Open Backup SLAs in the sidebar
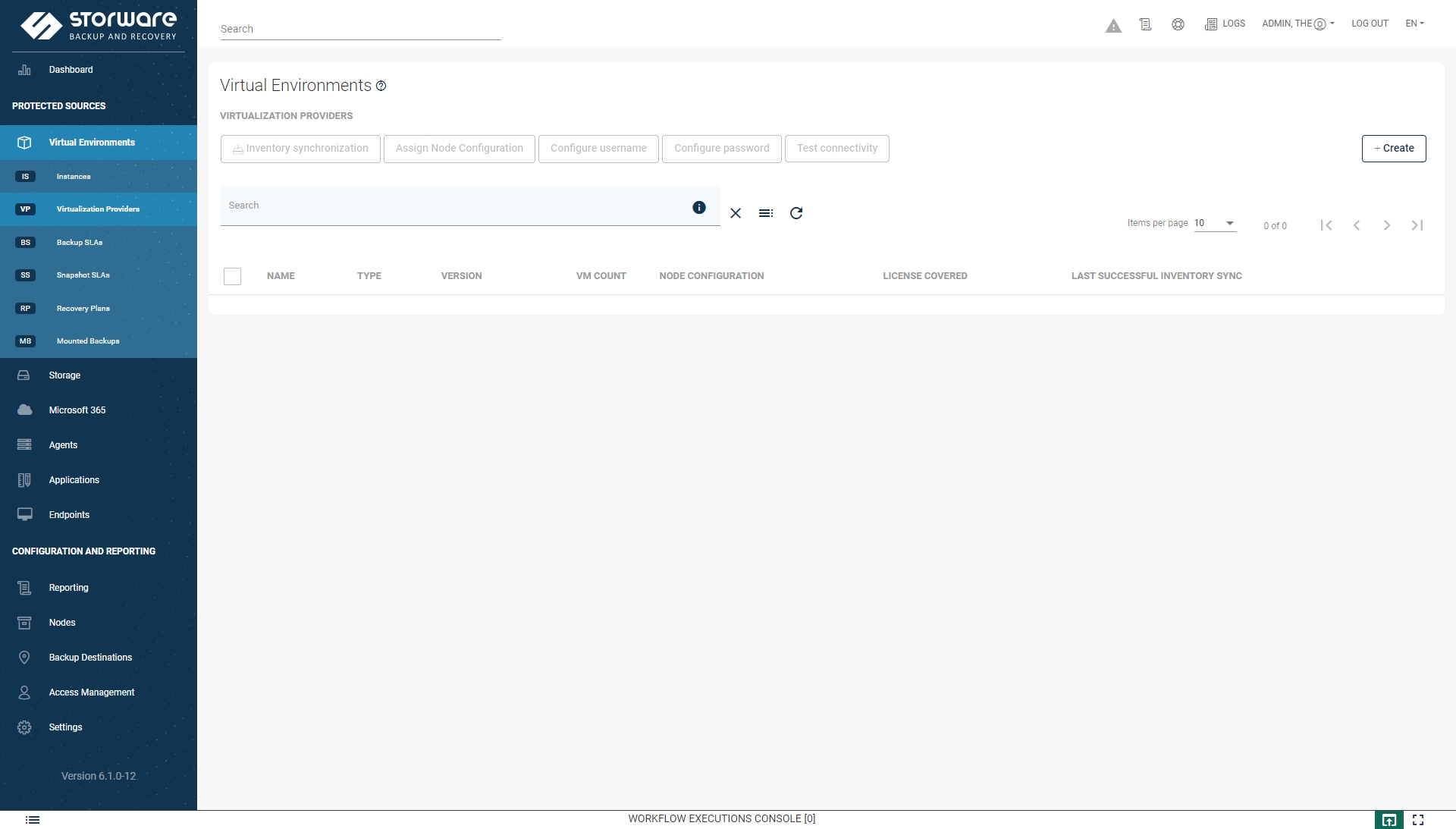Image resolution: width=1456 pixels, height=829 pixels. coord(80,243)
